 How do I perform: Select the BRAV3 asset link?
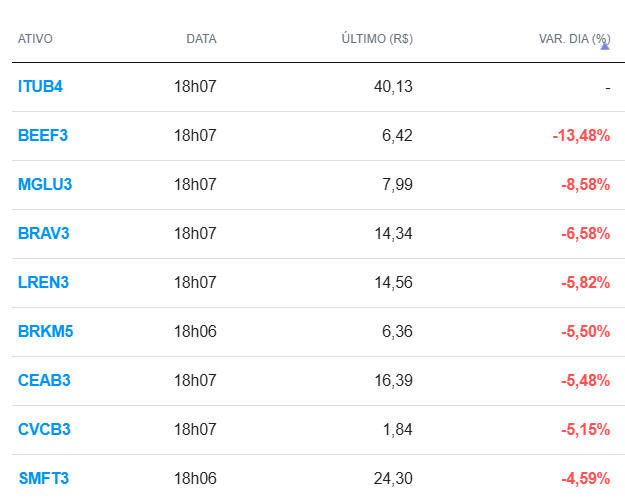tap(43, 234)
